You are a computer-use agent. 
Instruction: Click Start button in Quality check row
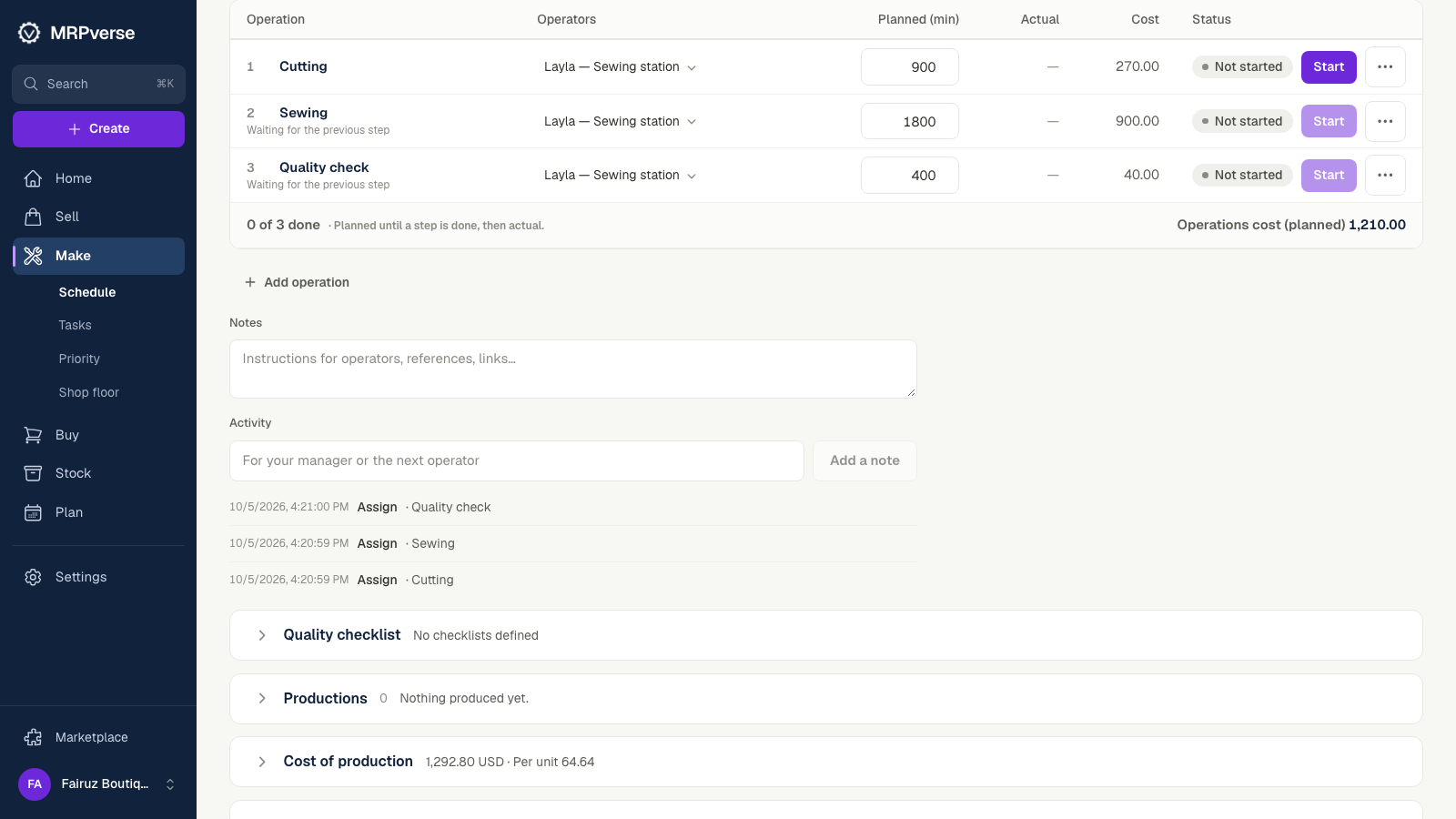pyautogui.click(x=1329, y=175)
